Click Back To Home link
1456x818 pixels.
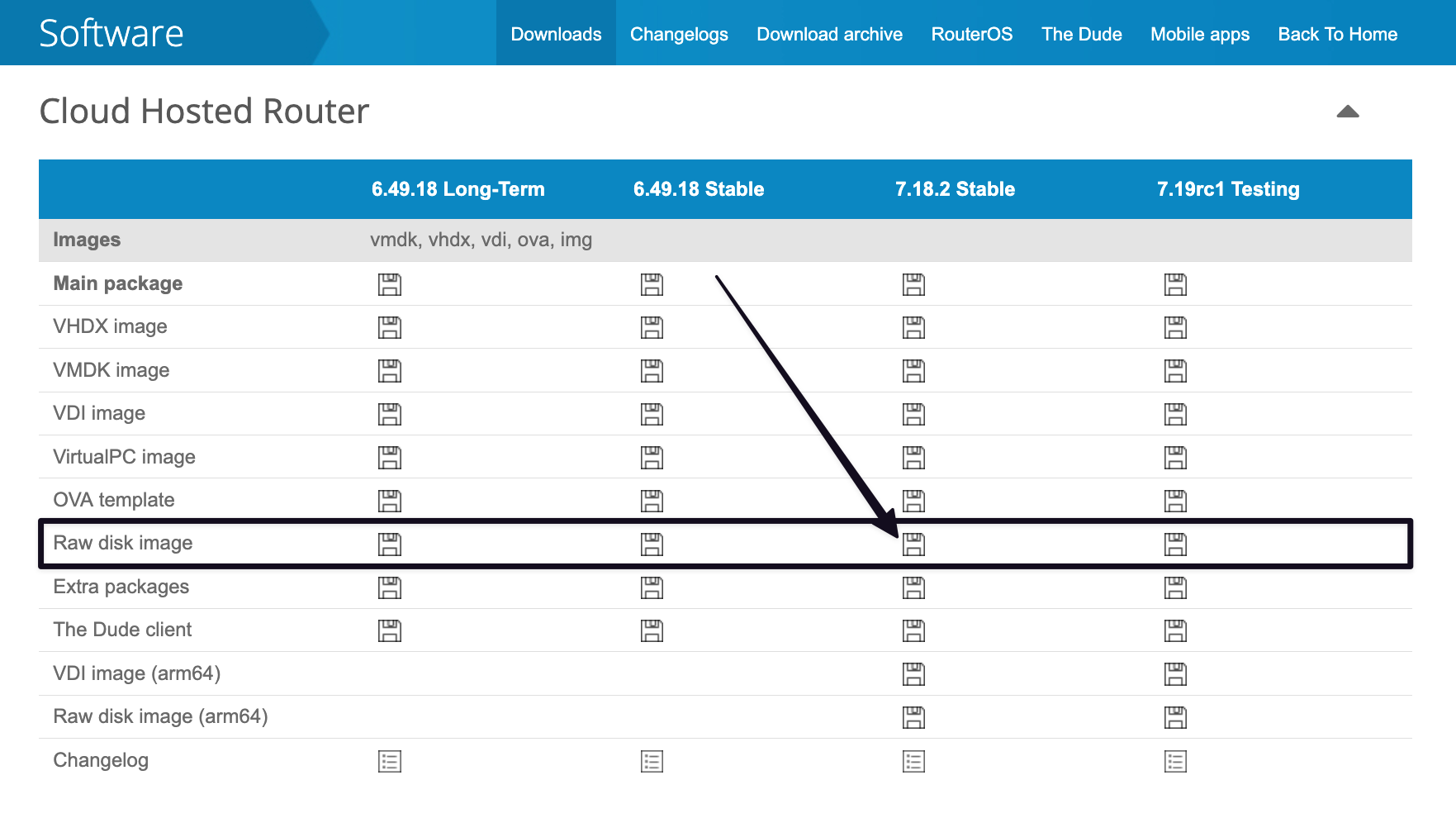1338,34
